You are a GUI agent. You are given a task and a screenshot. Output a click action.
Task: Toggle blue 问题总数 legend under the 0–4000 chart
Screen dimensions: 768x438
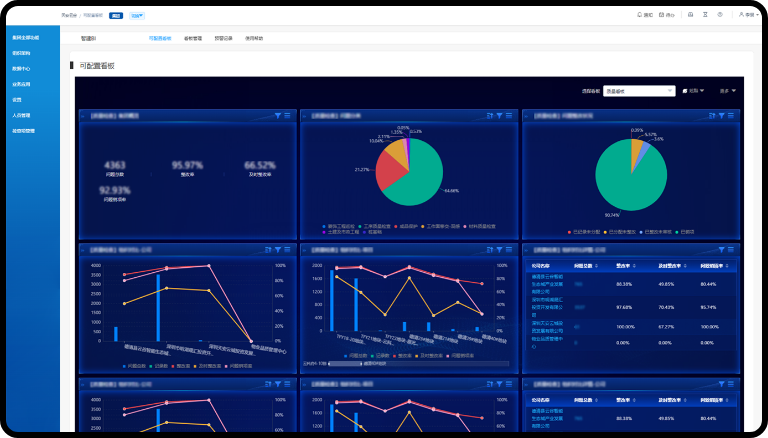[134, 366]
